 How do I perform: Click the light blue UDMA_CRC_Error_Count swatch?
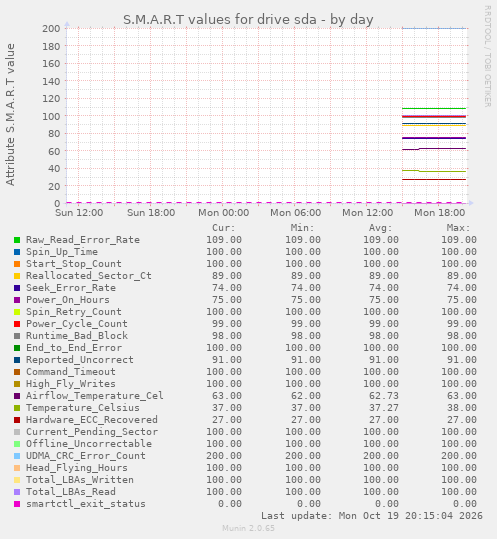pos(17,456)
